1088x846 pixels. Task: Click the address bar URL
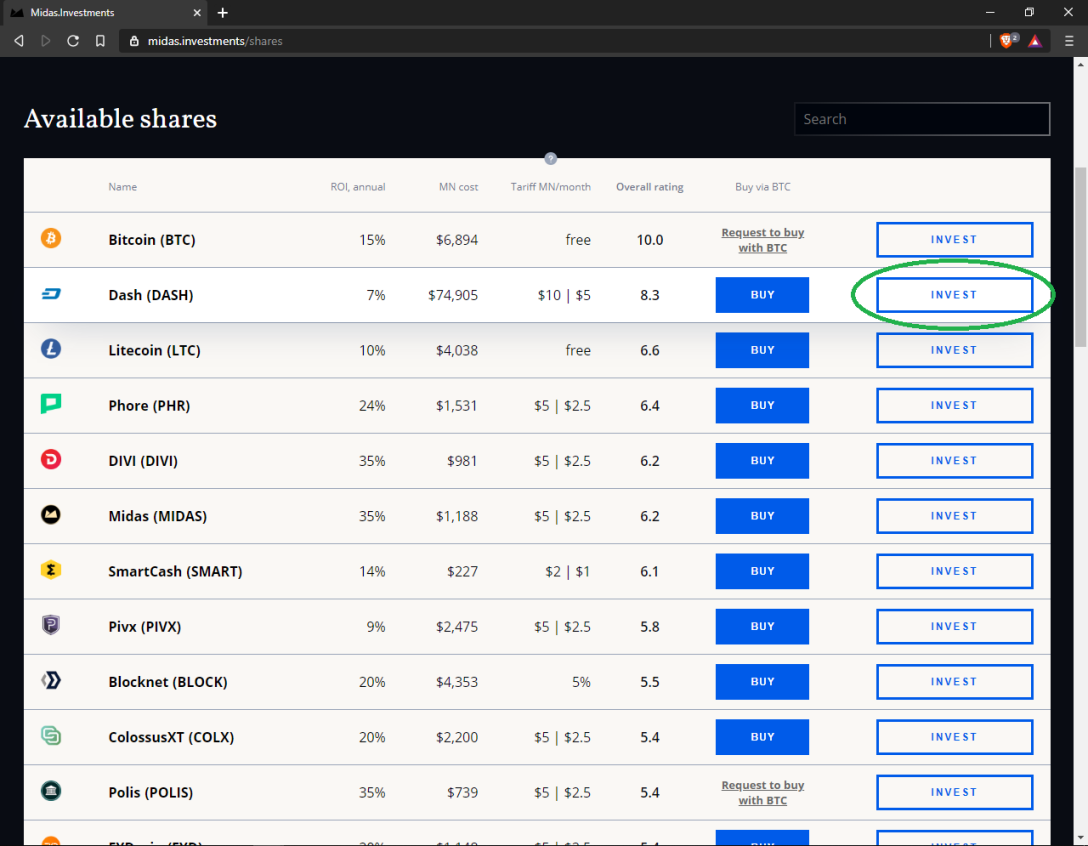[215, 41]
